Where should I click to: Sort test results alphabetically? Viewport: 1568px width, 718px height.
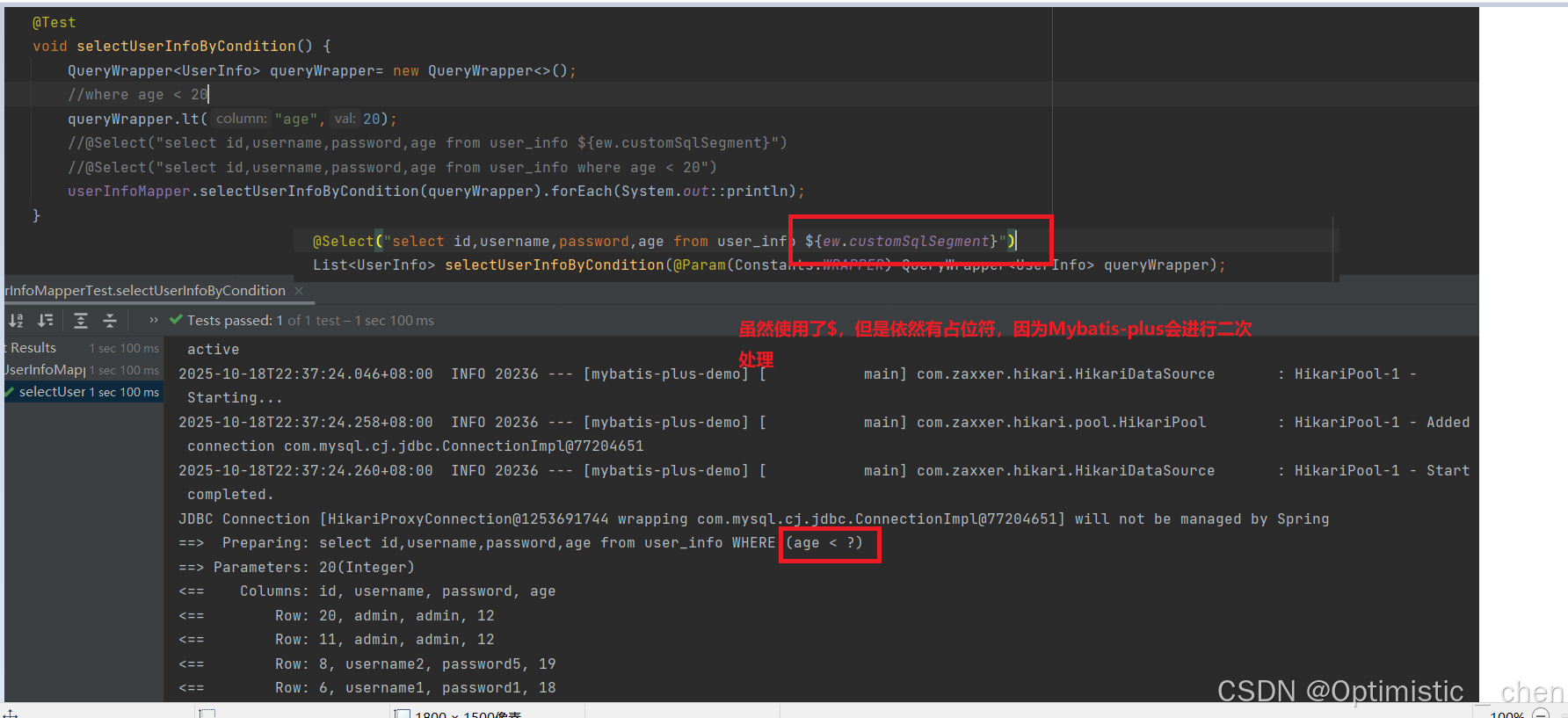click(x=16, y=321)
